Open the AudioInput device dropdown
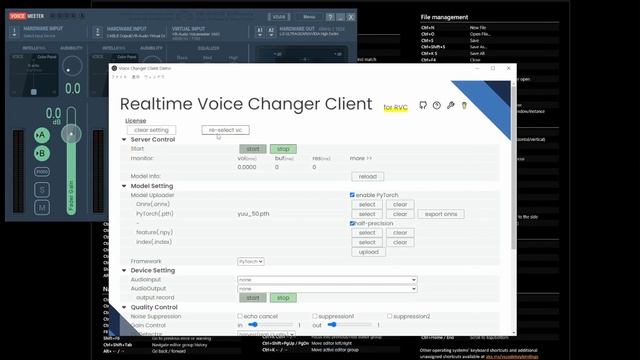Screen dimensions: 640x360 [x=327, y=280]
